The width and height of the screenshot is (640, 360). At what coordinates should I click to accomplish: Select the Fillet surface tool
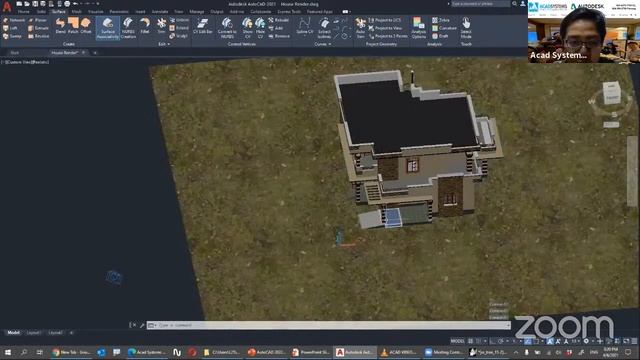point(145,26)
